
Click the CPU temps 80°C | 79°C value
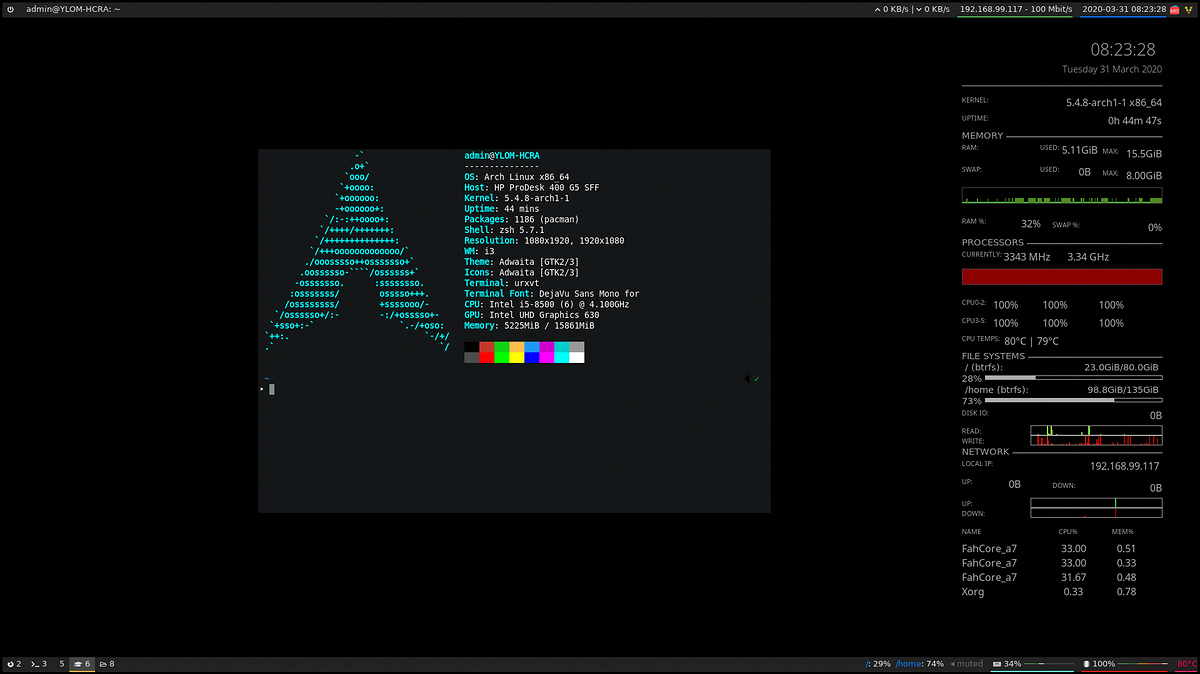[x=1031, y=341]
